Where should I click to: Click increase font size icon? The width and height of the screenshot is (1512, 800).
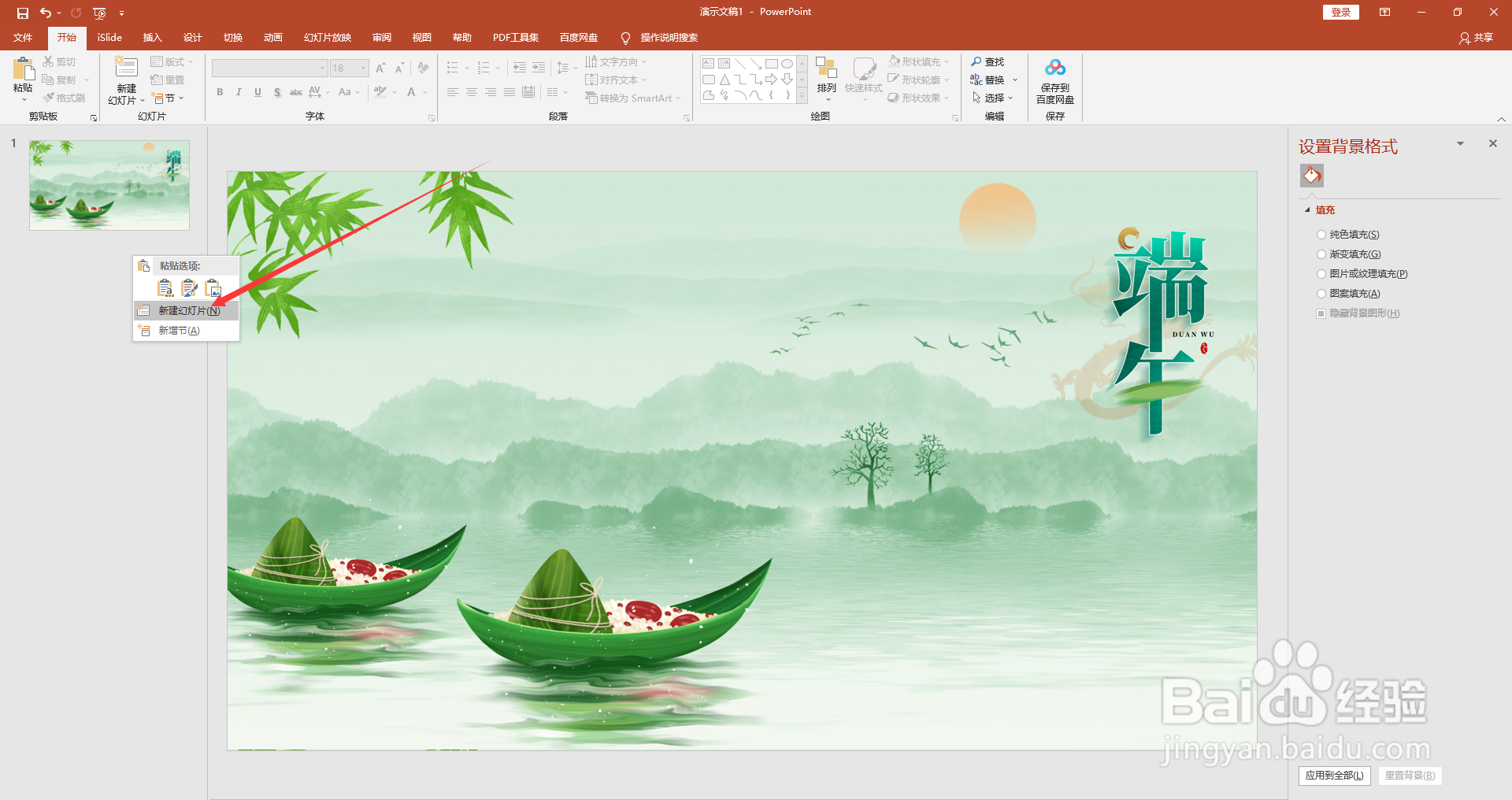pos(380,69)
